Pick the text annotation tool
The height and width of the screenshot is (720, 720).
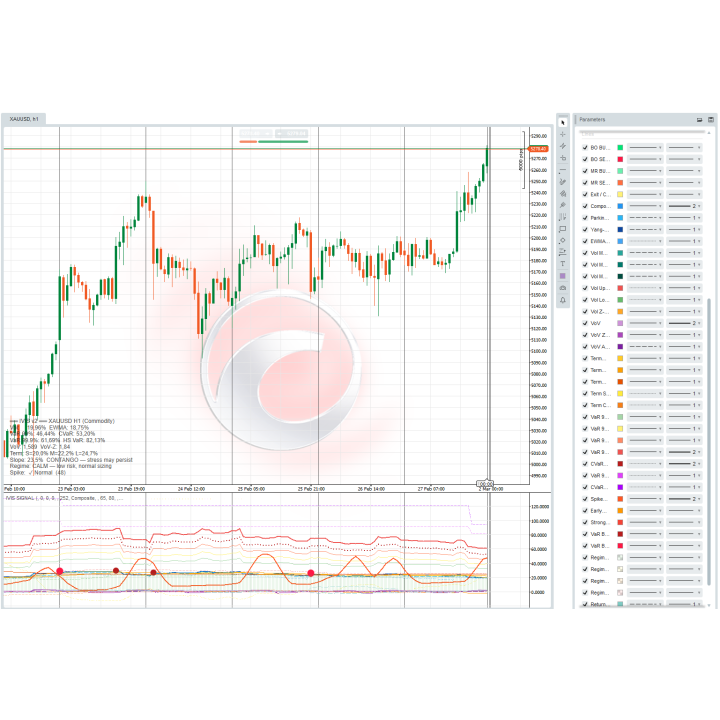[x=562, y=264]
